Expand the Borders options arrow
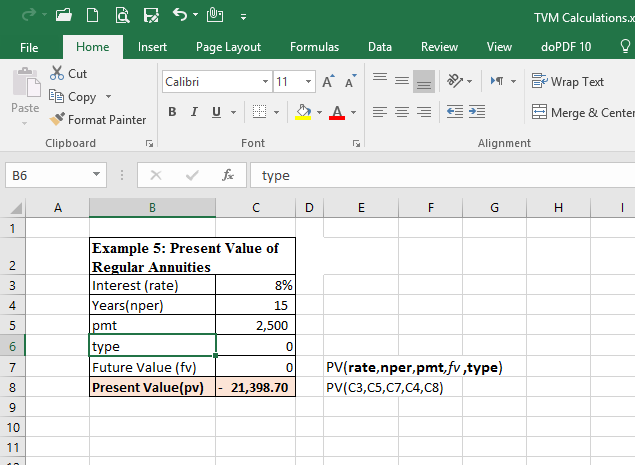Image resolution: width=635 pixels, height=465 pixels. click(x=277, y=112)
